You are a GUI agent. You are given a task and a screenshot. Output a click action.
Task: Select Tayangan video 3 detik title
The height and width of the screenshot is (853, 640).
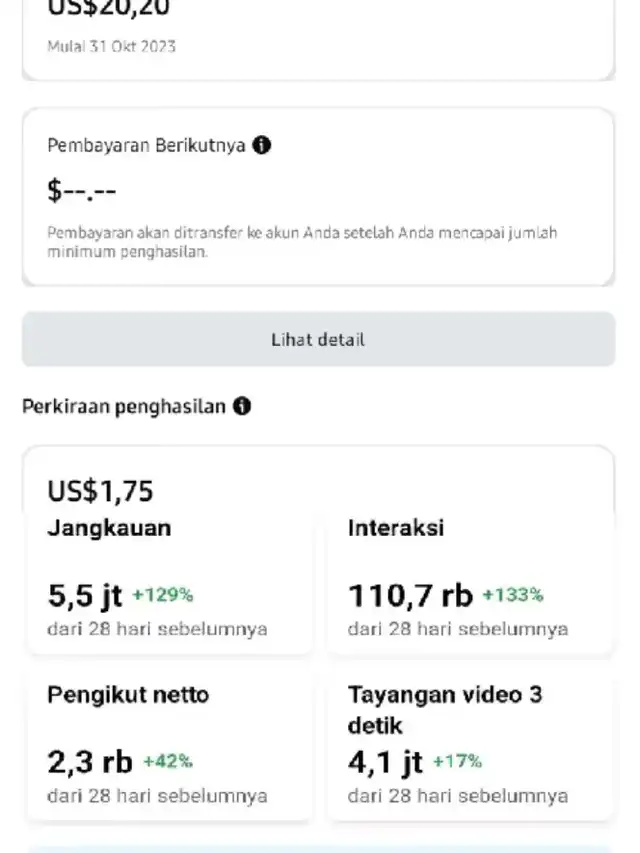tap(445, 709)
